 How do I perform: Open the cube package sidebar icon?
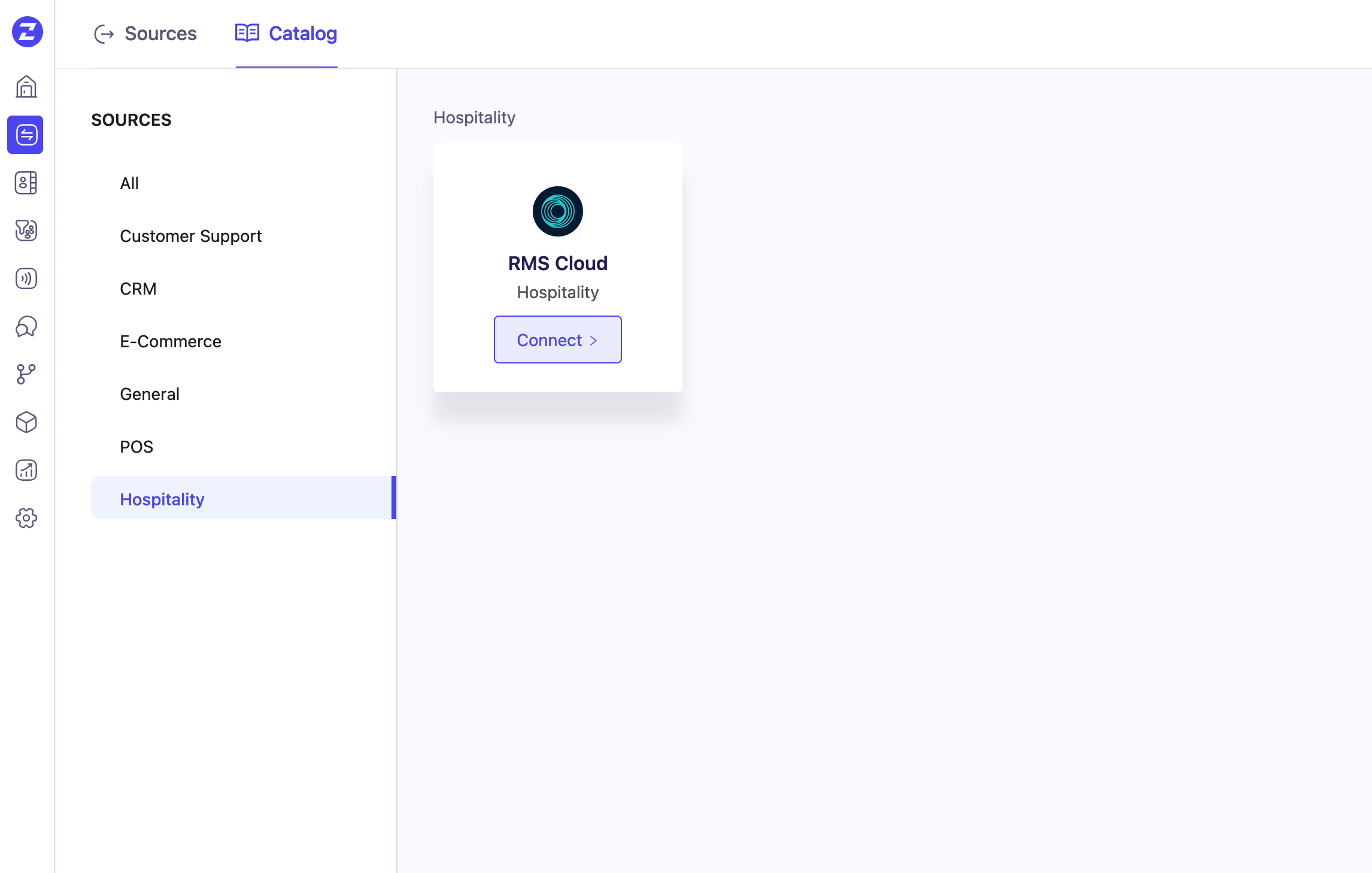(26, 422)
